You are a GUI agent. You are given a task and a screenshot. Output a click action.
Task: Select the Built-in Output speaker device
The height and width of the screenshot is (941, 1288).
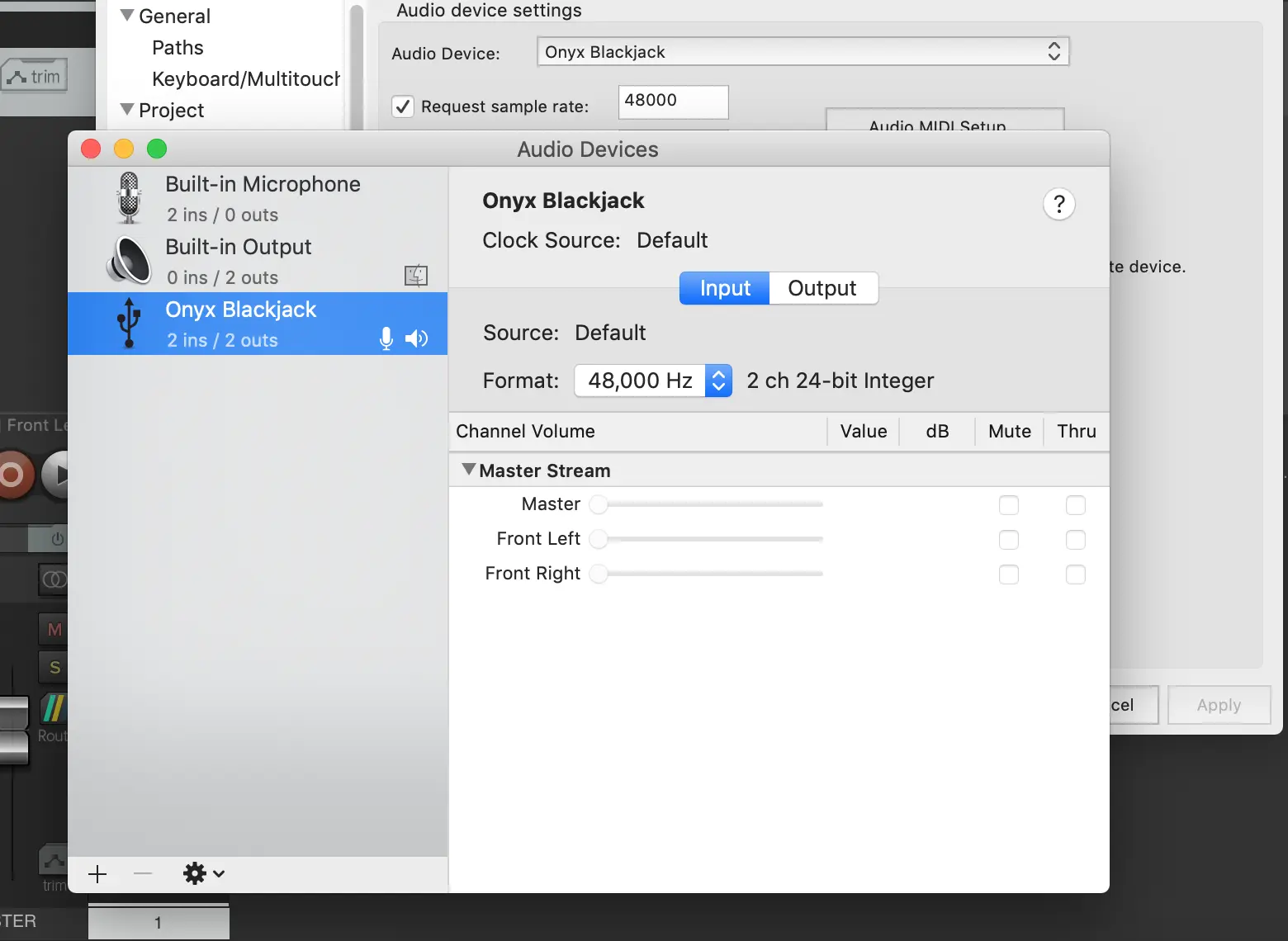[x=239, y=261]
